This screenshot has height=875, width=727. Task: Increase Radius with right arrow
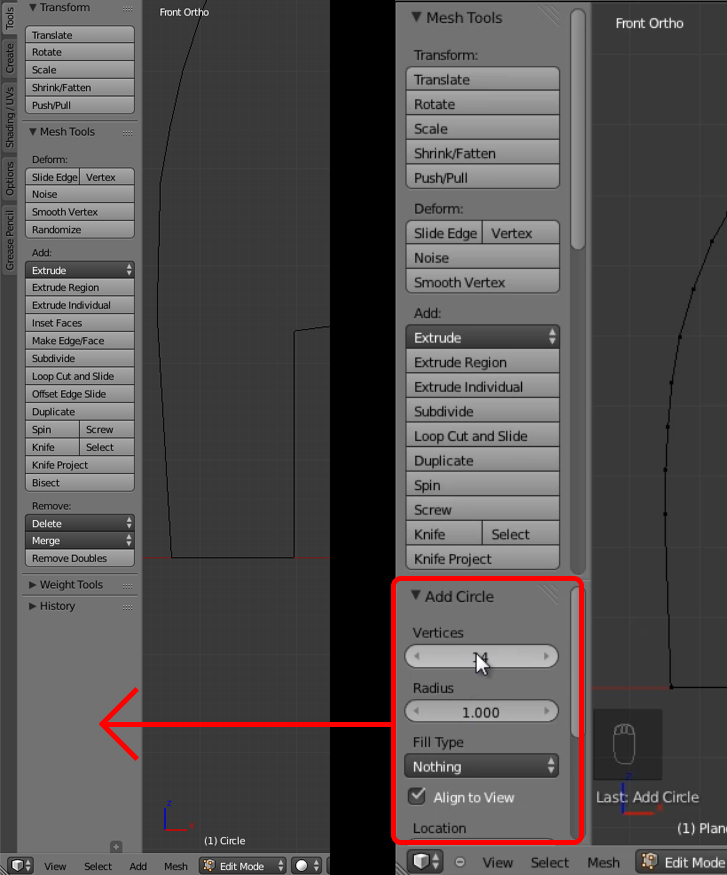tap(546, 711)
